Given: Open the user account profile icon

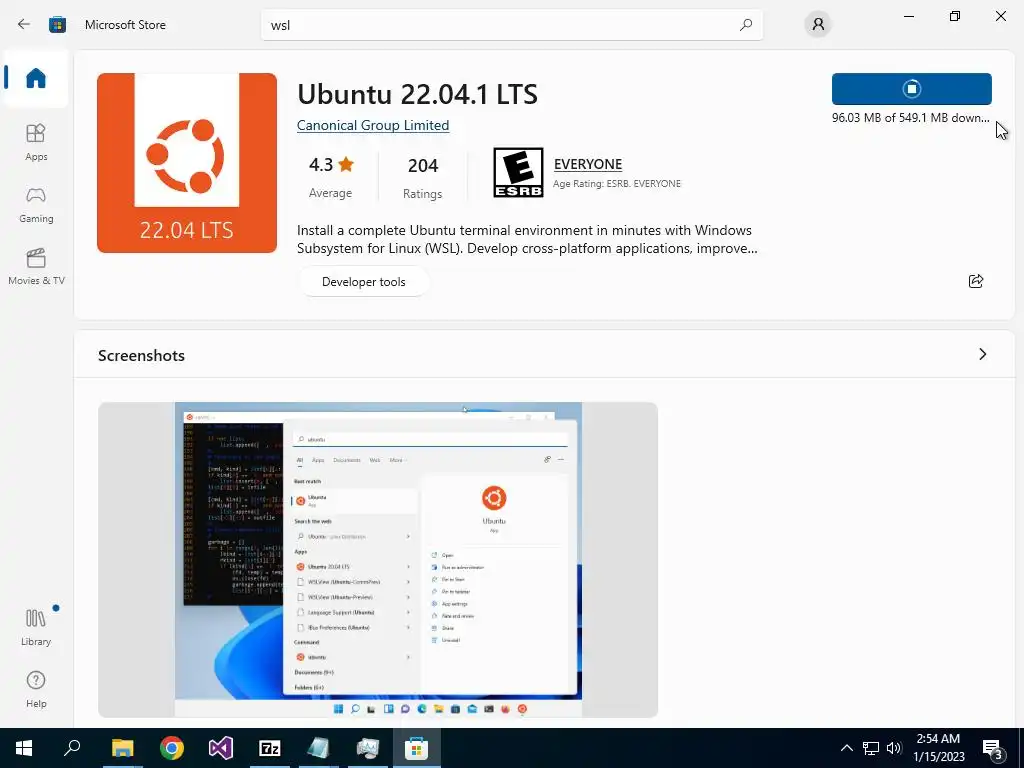Looking at the screenshot, I should tap(818, 25).
